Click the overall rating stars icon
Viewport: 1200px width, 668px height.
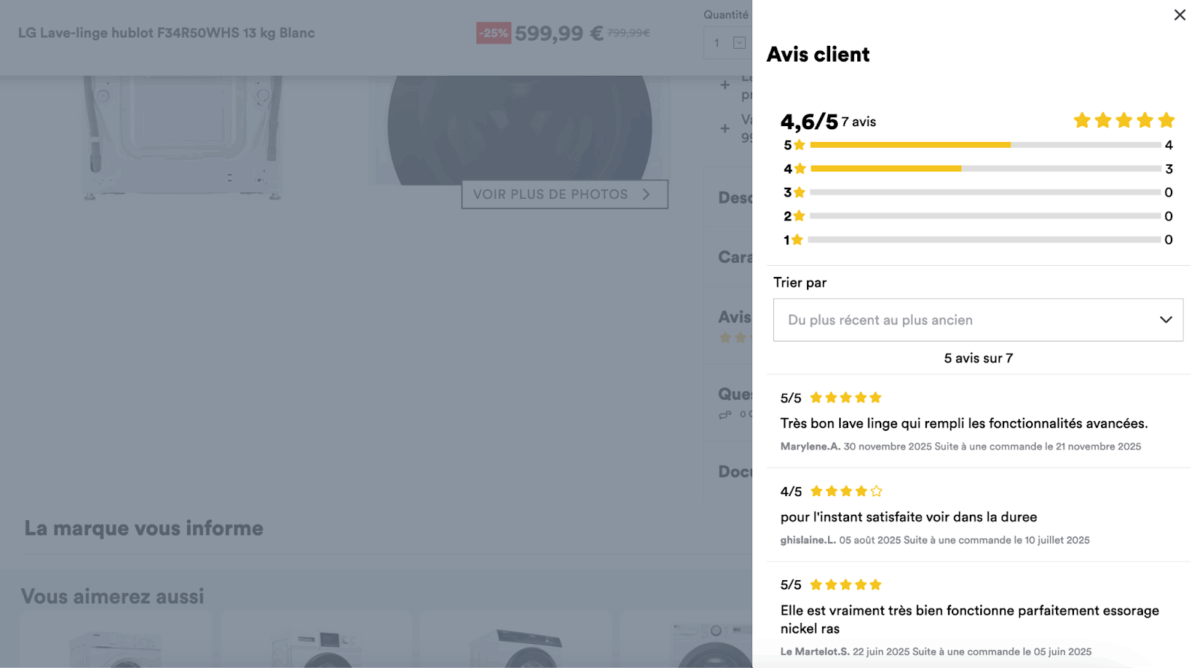pos(1124,121)
